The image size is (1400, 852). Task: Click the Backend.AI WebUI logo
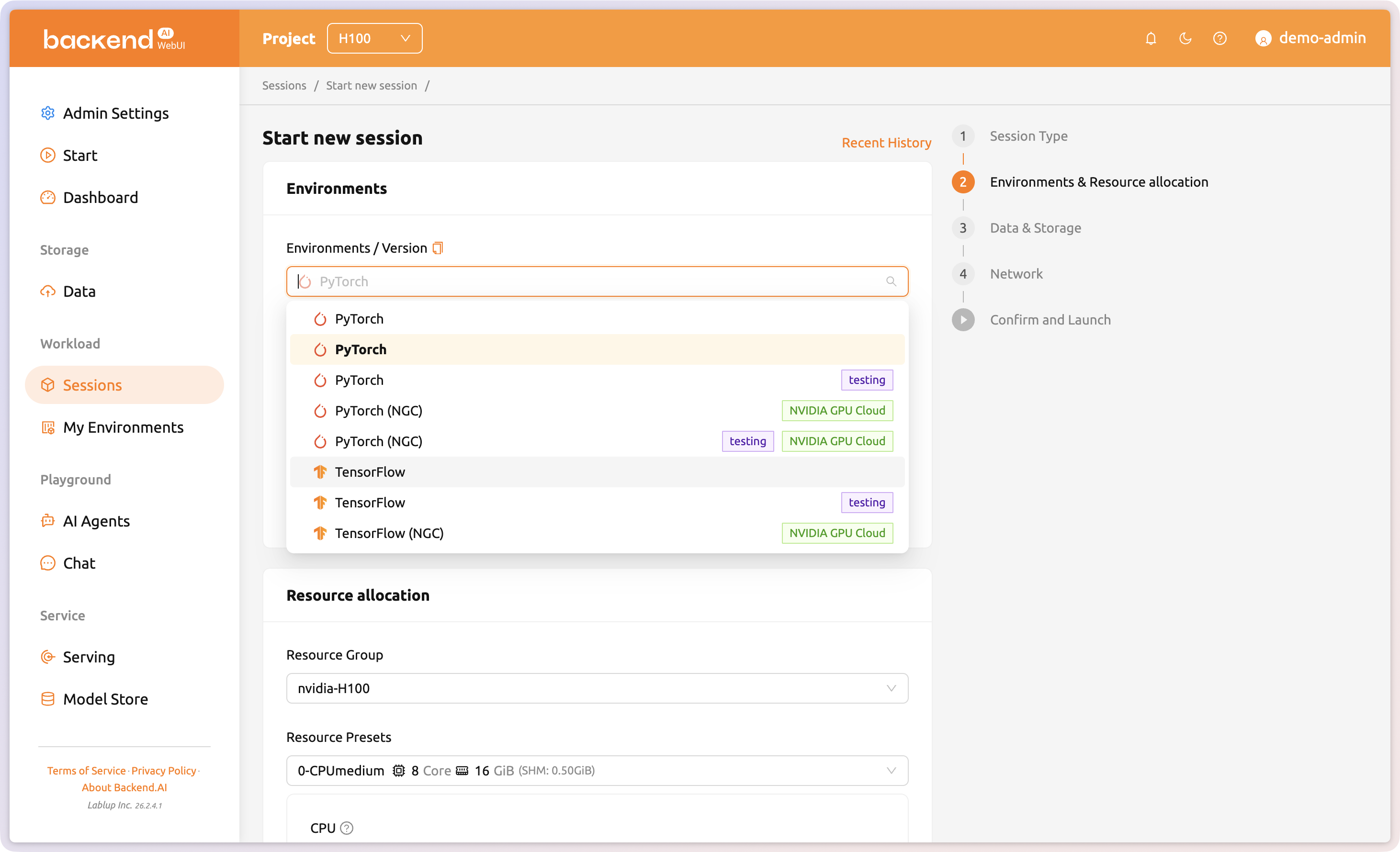pos(113,39)
